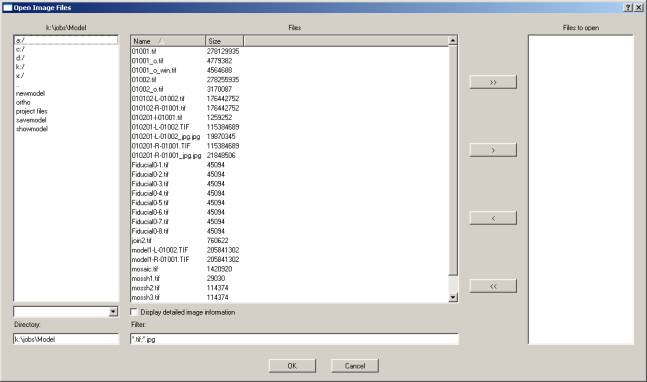Screen dimensions: 647x382
Task: Click size value 1420920
Action: click(x=219, y=269)
